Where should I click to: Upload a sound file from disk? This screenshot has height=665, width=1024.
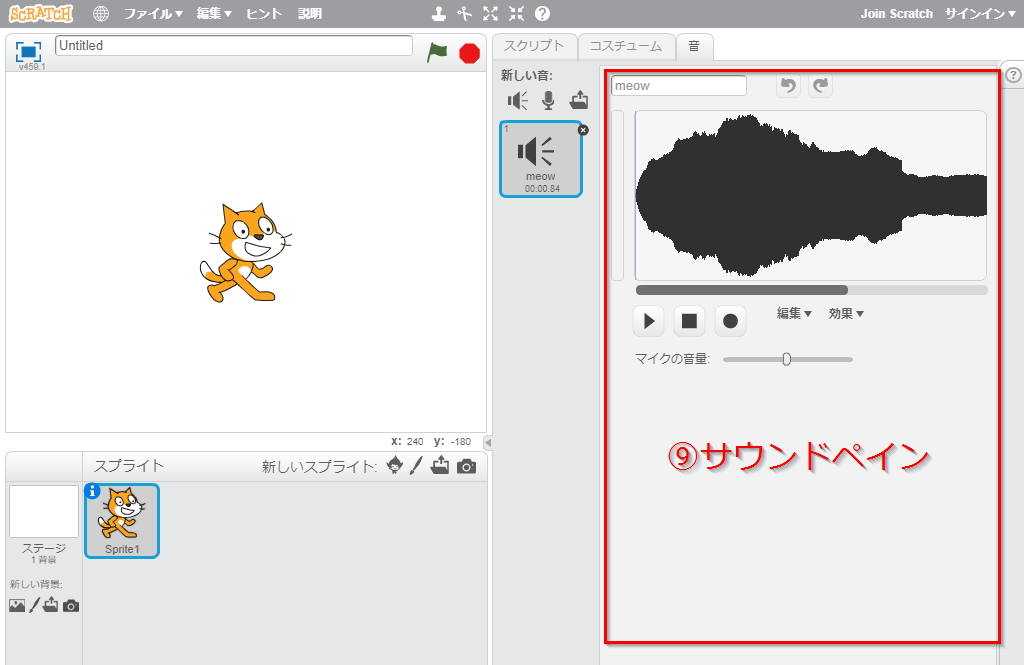(x=578, y=100)
